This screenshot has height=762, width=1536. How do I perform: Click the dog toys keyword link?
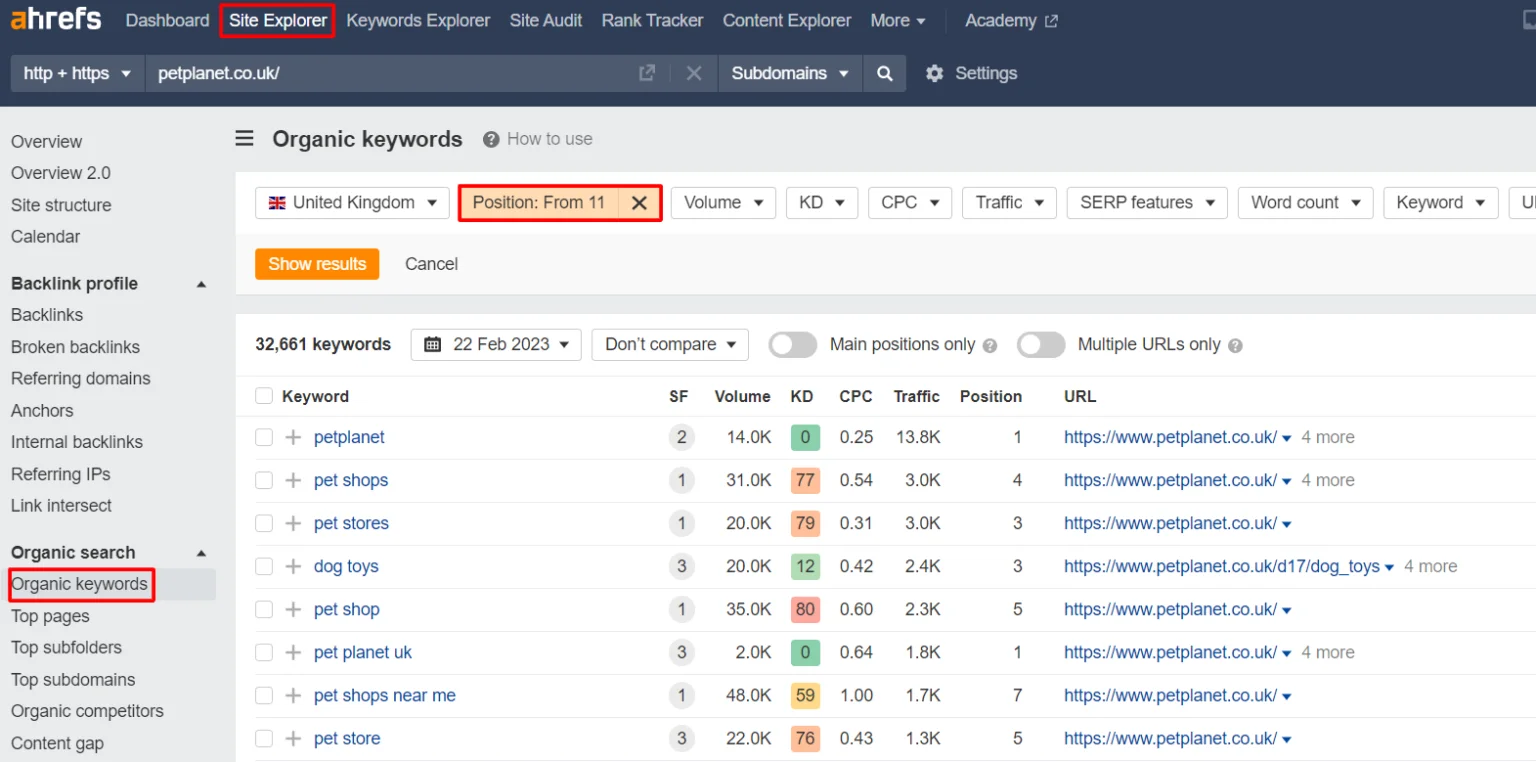346,566
